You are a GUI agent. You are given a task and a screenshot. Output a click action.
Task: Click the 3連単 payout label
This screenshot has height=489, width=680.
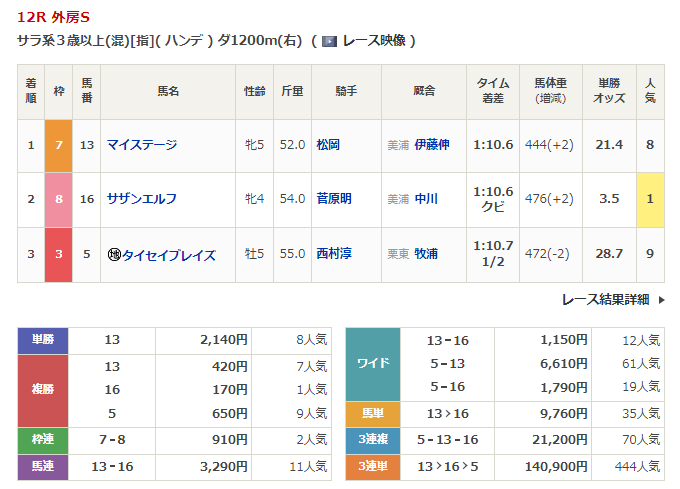click(373, 466)
